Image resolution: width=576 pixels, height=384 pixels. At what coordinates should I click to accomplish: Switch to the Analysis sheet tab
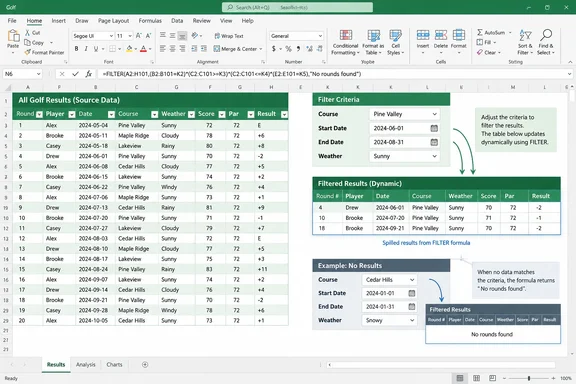(x=86, y=365)
